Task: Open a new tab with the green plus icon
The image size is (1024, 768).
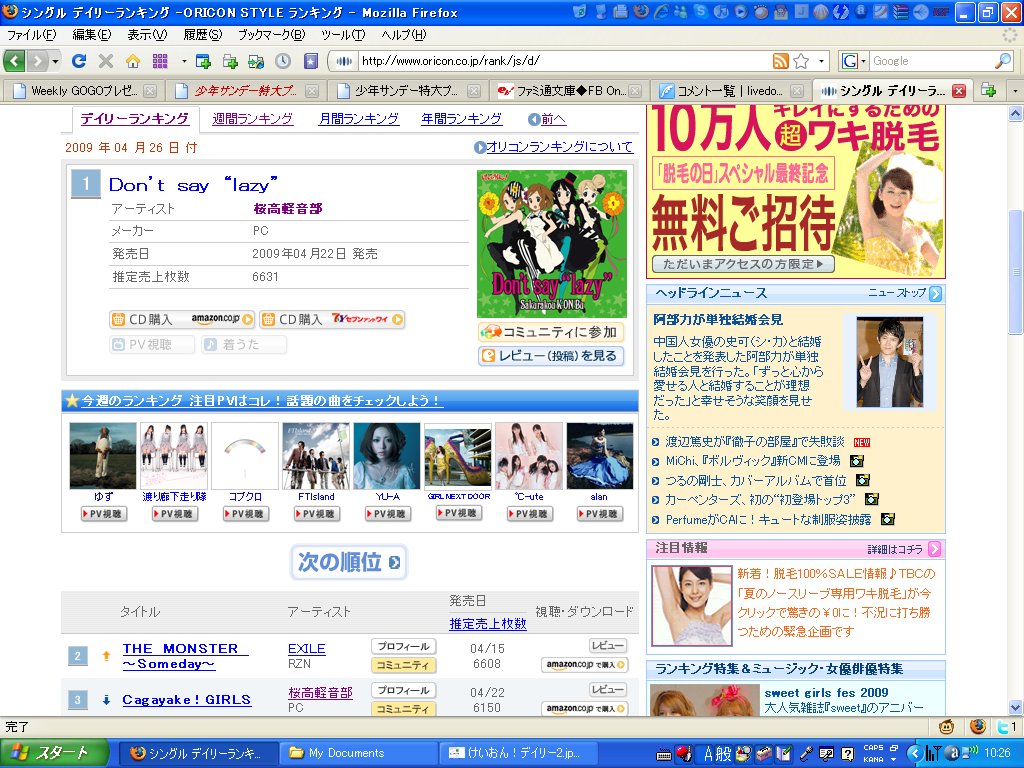Action: 989,91
